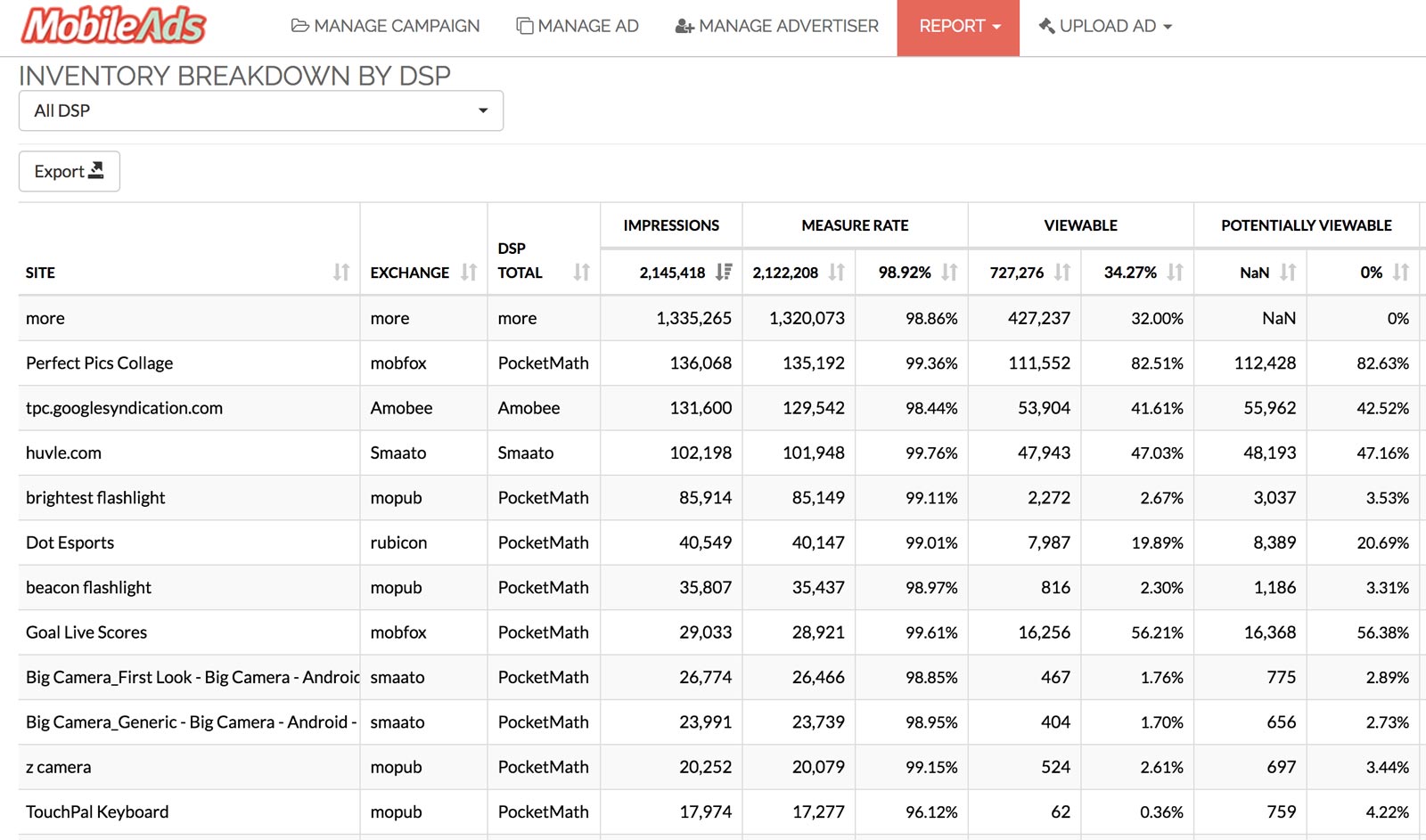Sort by potentially viewable NaN column
The image size is (1426, 840).
pos(1288,273)
